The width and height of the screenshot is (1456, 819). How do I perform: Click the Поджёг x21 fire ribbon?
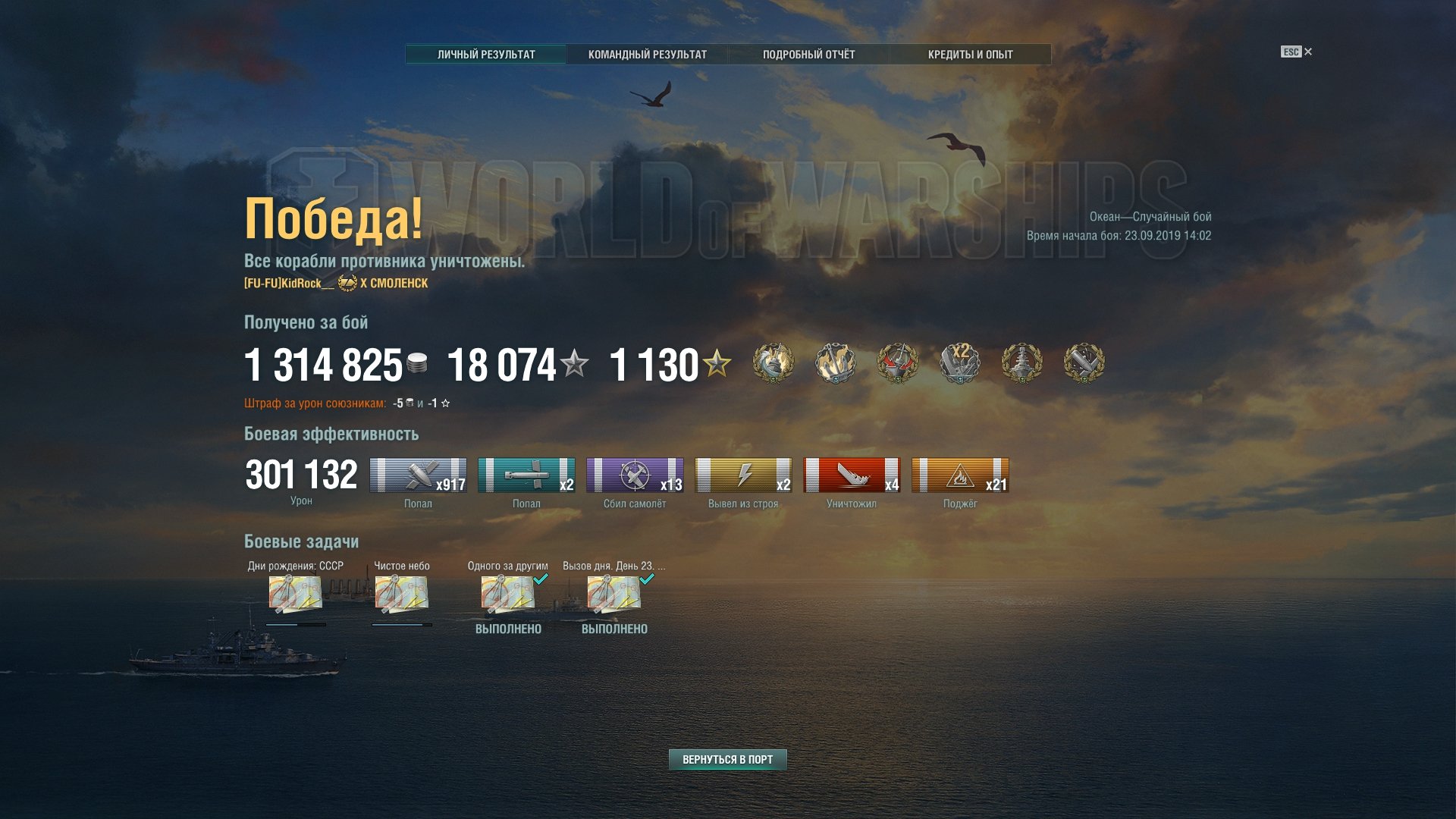click(x=960, y=475)
